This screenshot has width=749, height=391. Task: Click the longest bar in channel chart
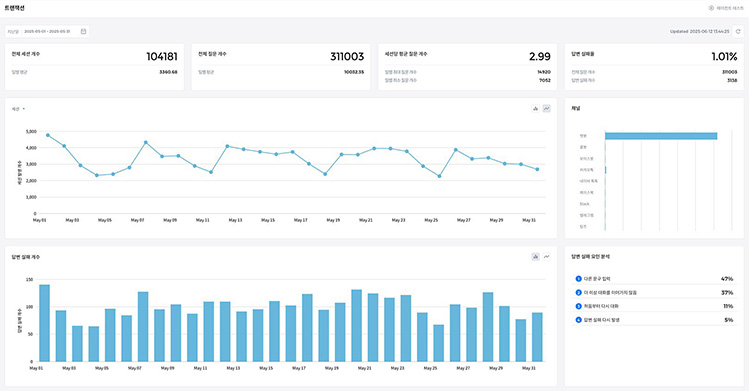(661, 136)
